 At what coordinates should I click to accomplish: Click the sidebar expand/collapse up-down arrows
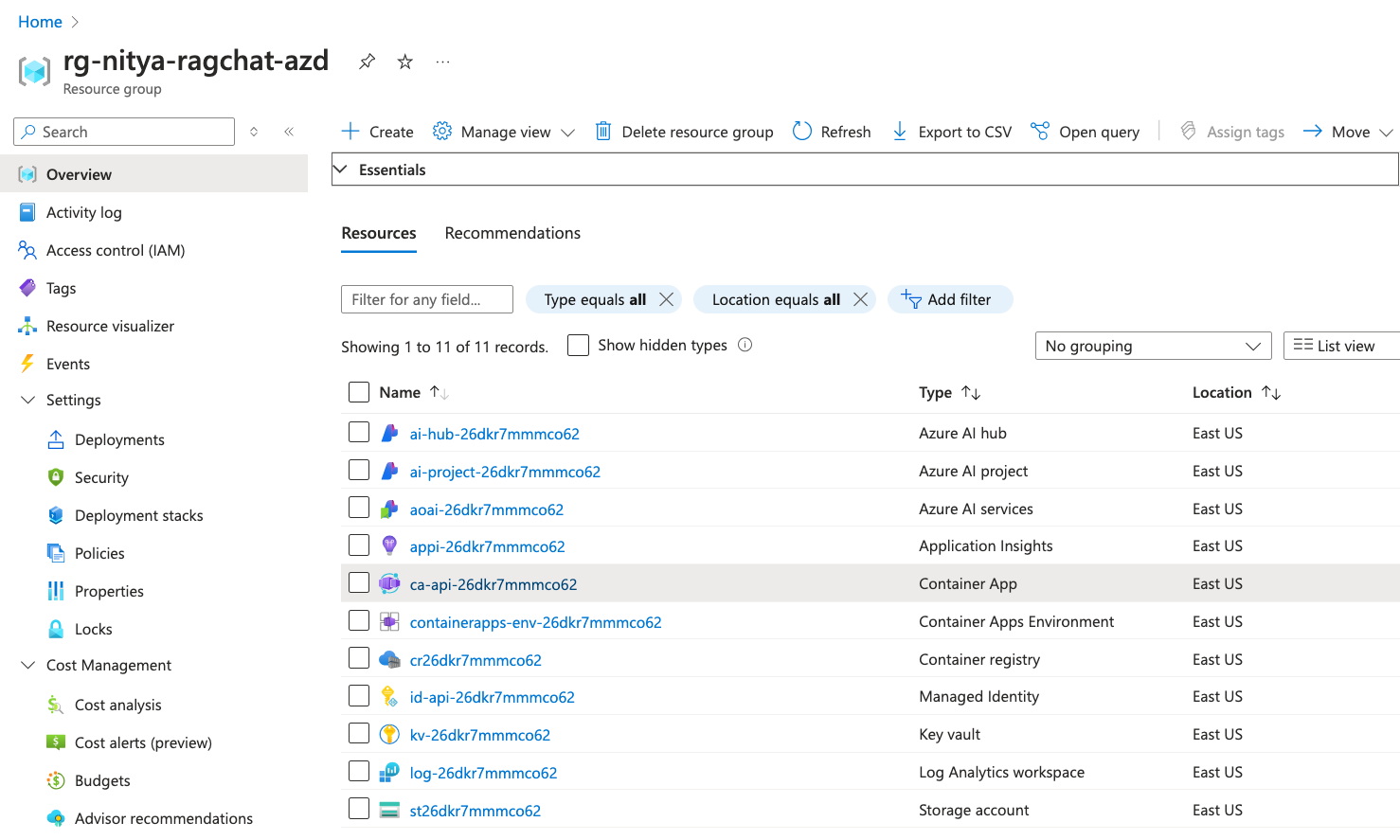(x=254, y=132)
